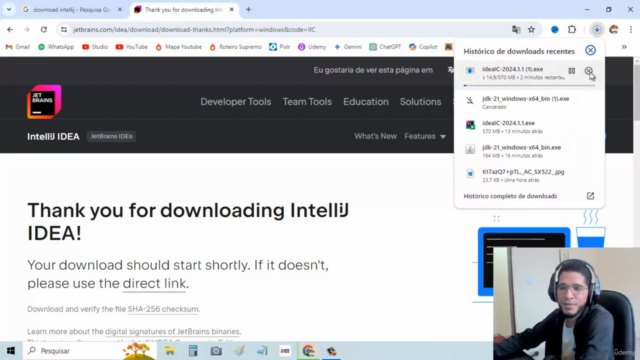Open the Udemy bookmark

click(312, 47)
